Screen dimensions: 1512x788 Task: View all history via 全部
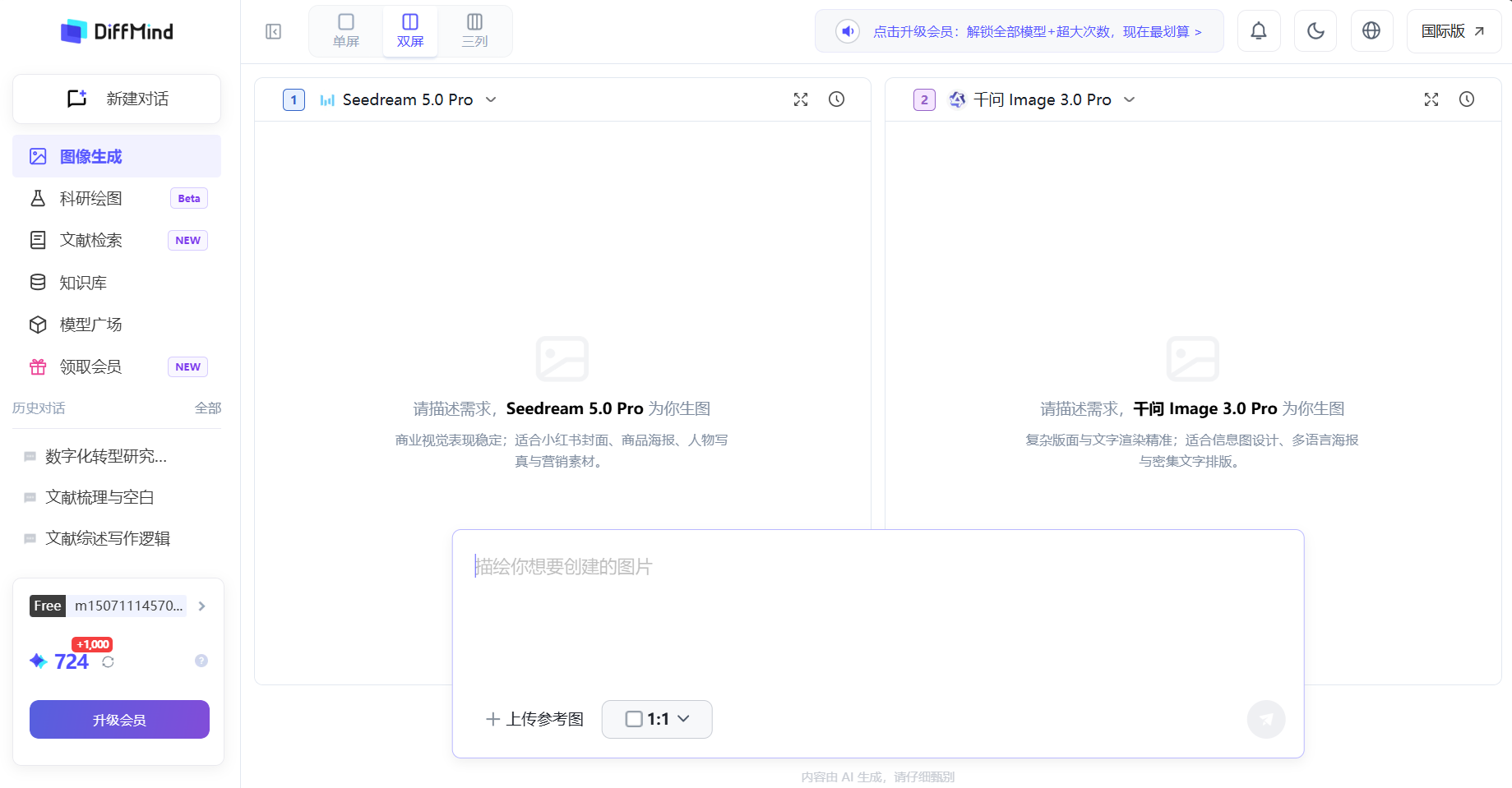tap(208, 408)
